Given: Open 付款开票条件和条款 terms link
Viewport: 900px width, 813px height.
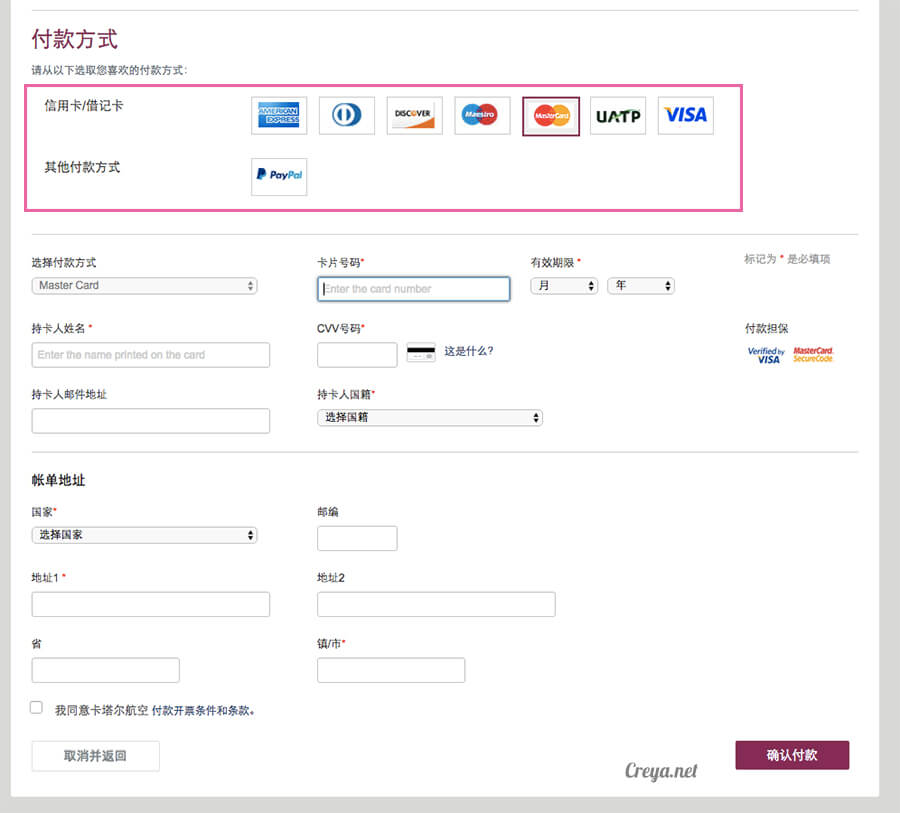Looking at the screenshot, I should (x=203, y=711).
